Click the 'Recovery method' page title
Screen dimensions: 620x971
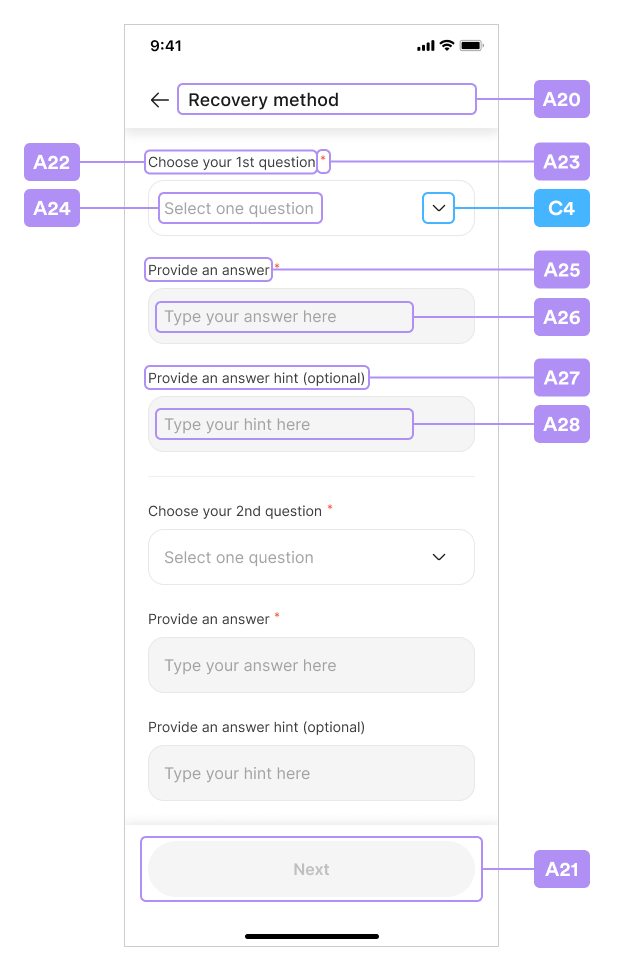pos(264,100)
